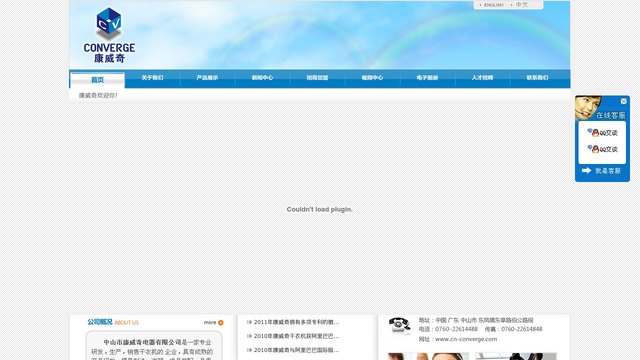Click the 中山市康威奇电器有限公司 company text
This screenshot has height=360, width=640.
point(142,342)
